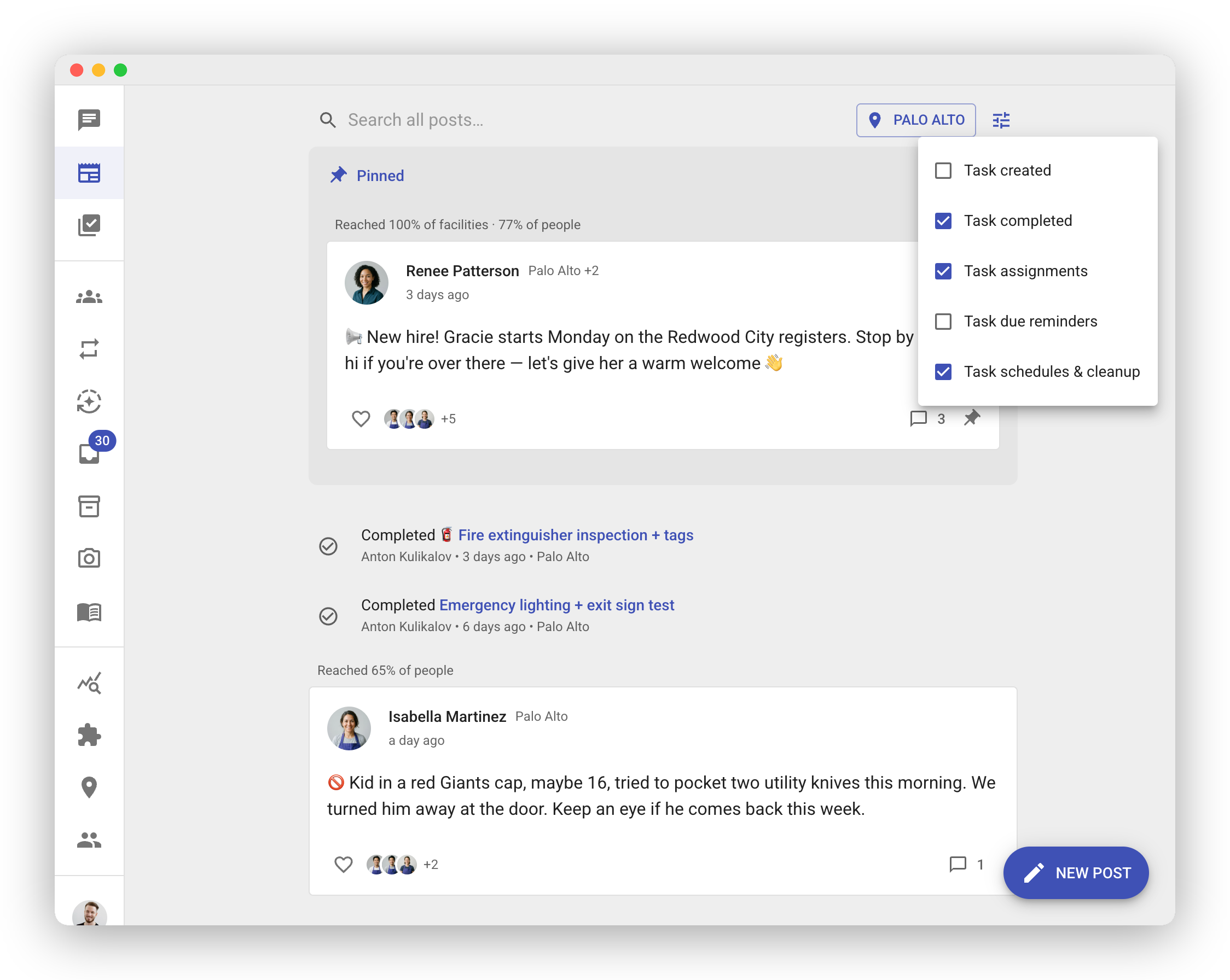This screenshot has height=980, width=1230.
Task: Click Renee Patterson's name
Action: click(x=462, y=271)
